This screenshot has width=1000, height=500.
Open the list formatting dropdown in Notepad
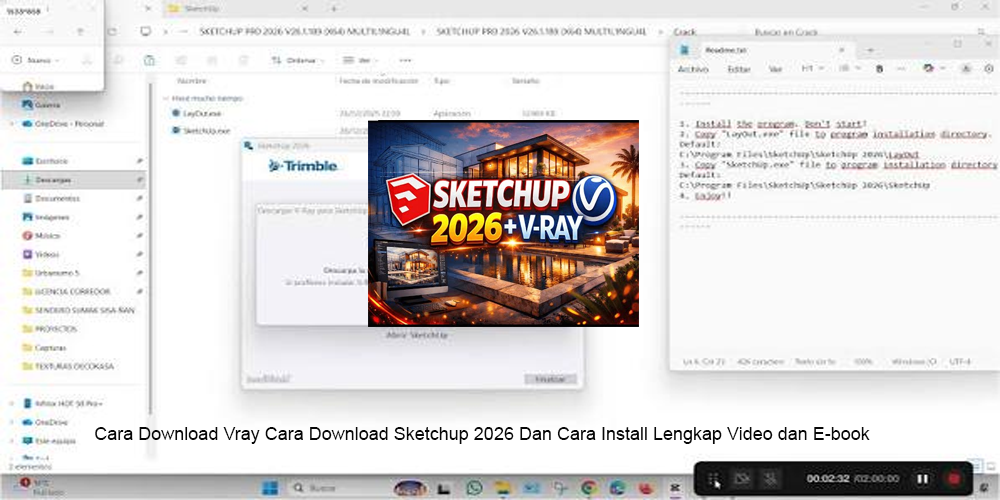(x=848, y=68)
